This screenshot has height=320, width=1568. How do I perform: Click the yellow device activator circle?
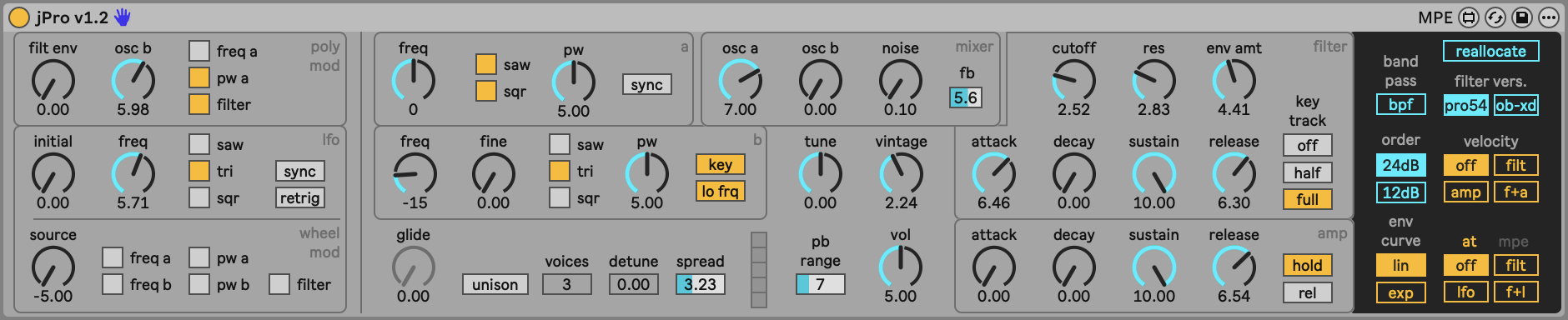point(19,17)
